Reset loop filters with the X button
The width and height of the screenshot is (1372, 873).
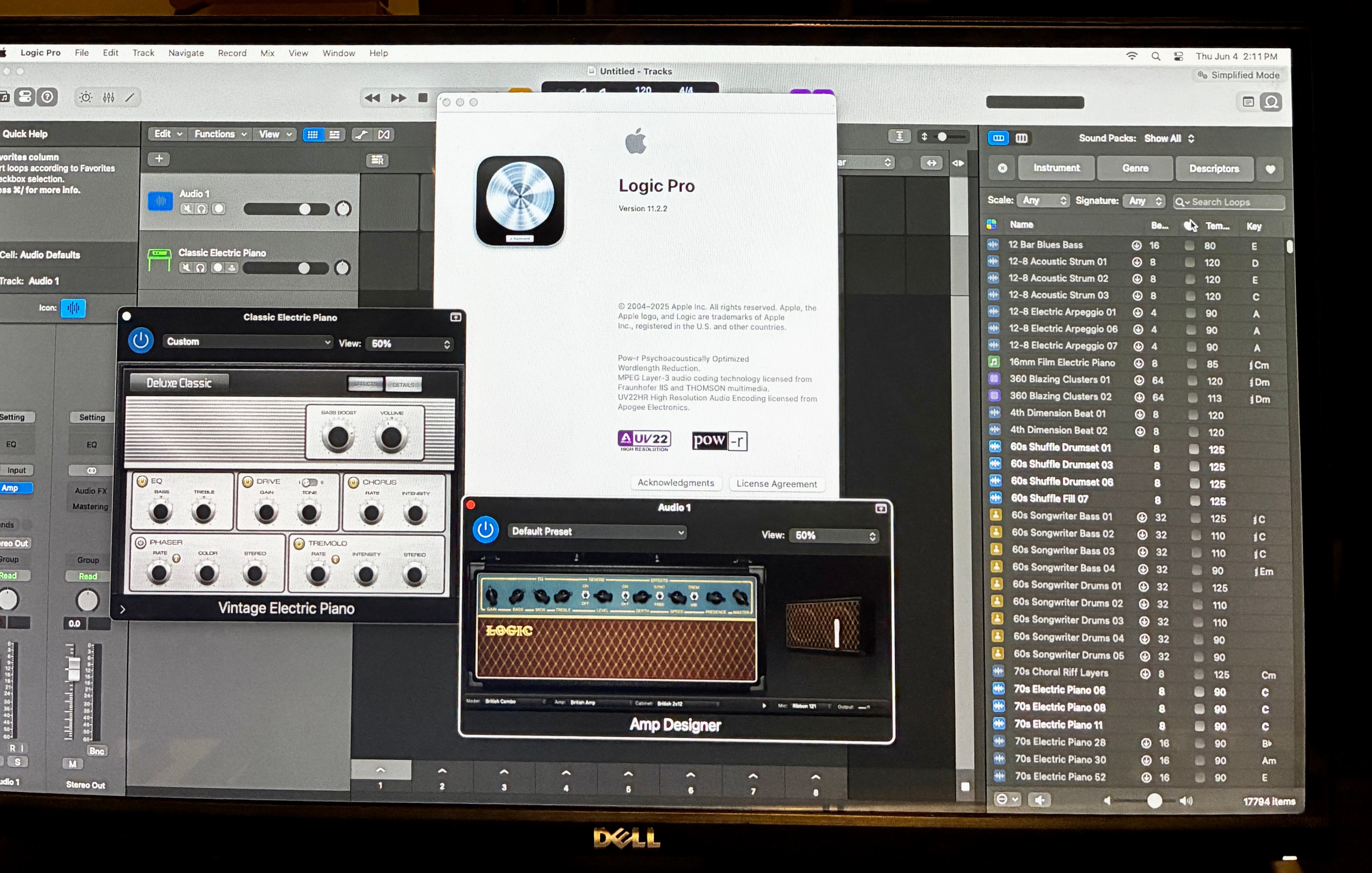[x=1002, y=168]
